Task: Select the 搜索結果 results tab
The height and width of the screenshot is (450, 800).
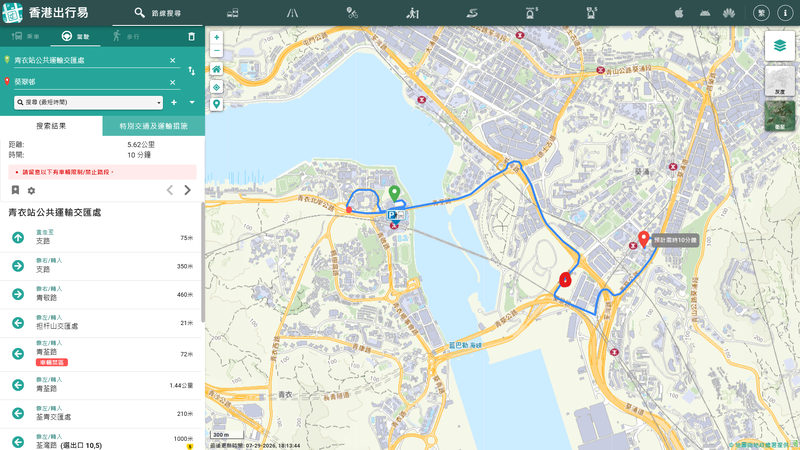Action: [51, 126]
